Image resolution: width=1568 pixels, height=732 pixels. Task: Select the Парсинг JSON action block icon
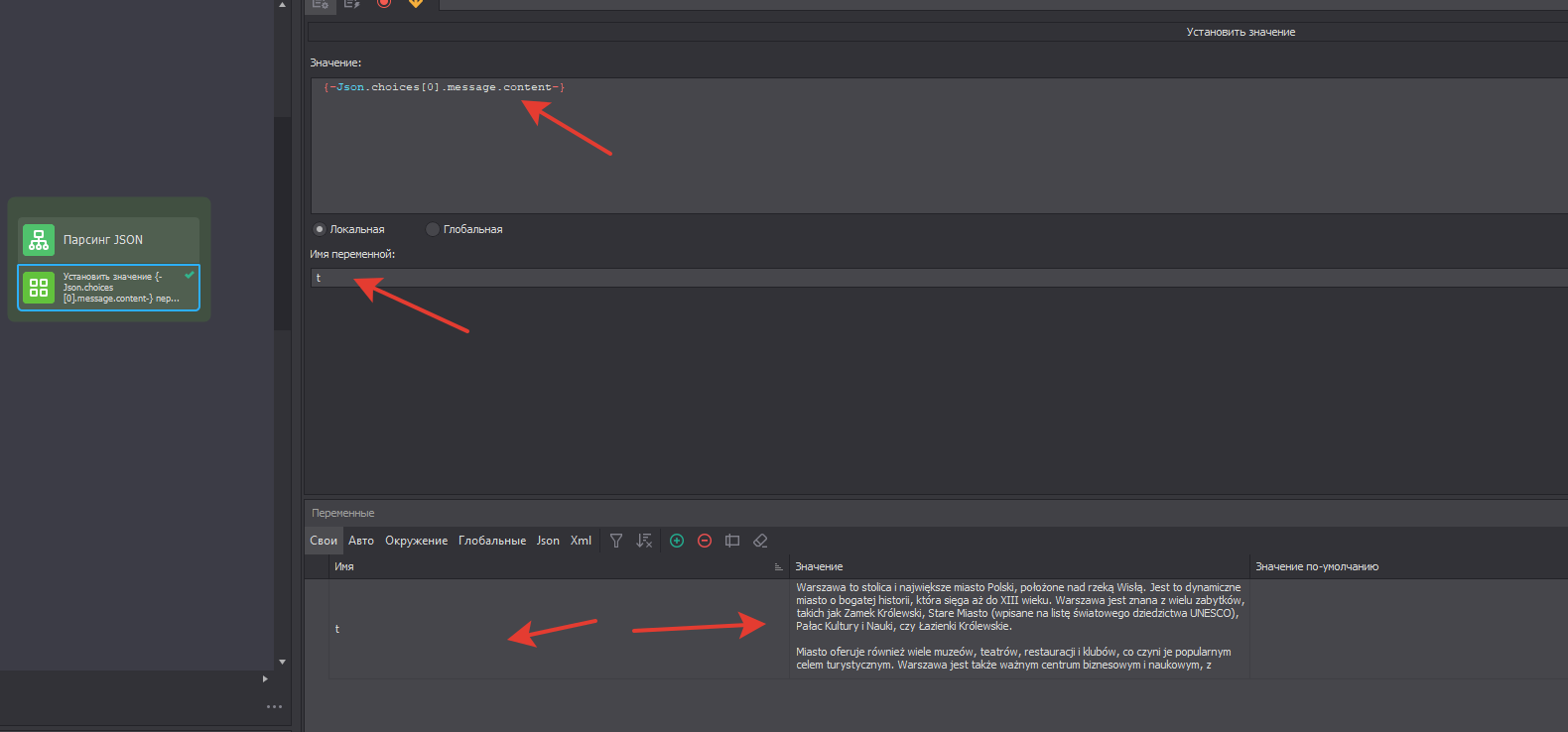pos(39,240)
